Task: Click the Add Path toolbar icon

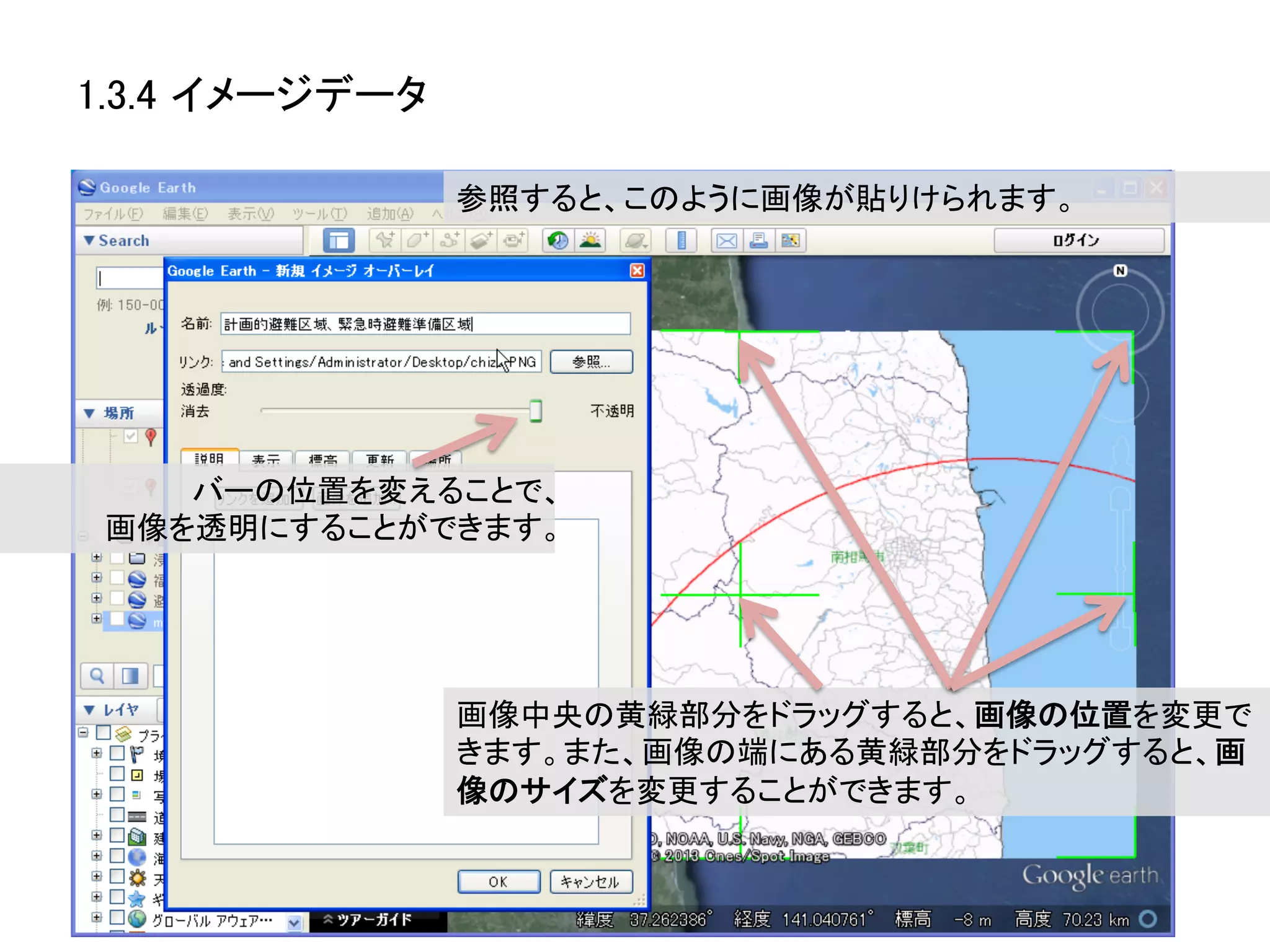Action: (x=449, y=240)
